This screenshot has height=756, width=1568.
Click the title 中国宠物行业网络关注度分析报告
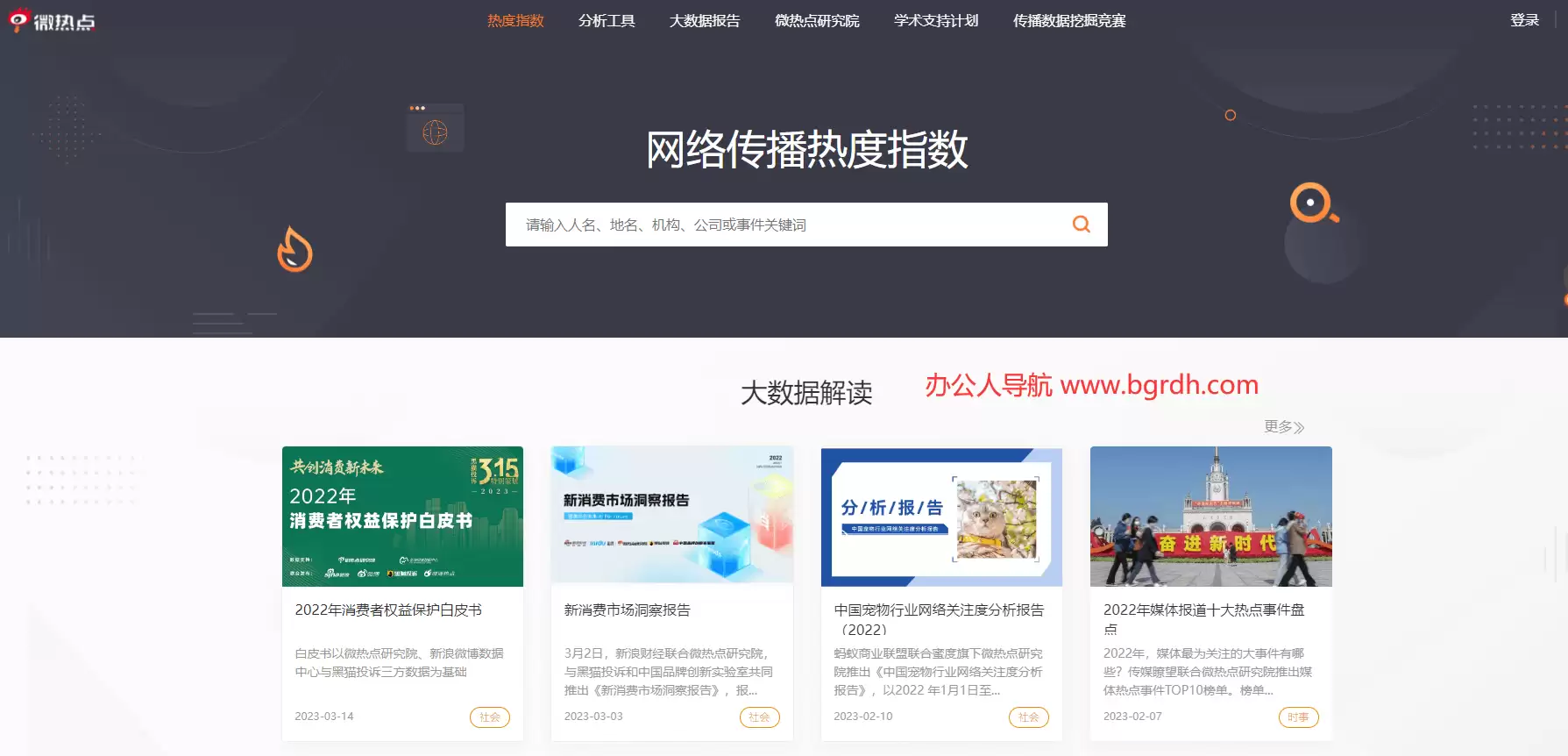tap(939, 619)
